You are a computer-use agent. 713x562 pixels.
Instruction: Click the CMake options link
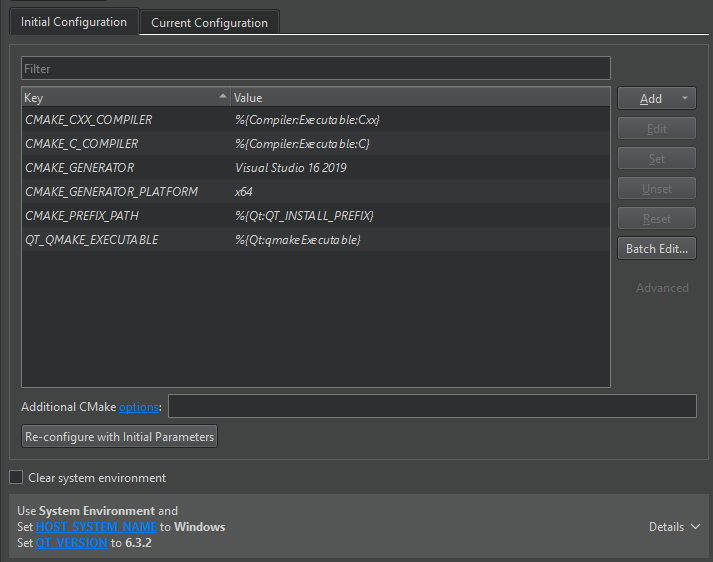(x=138, y=407)
